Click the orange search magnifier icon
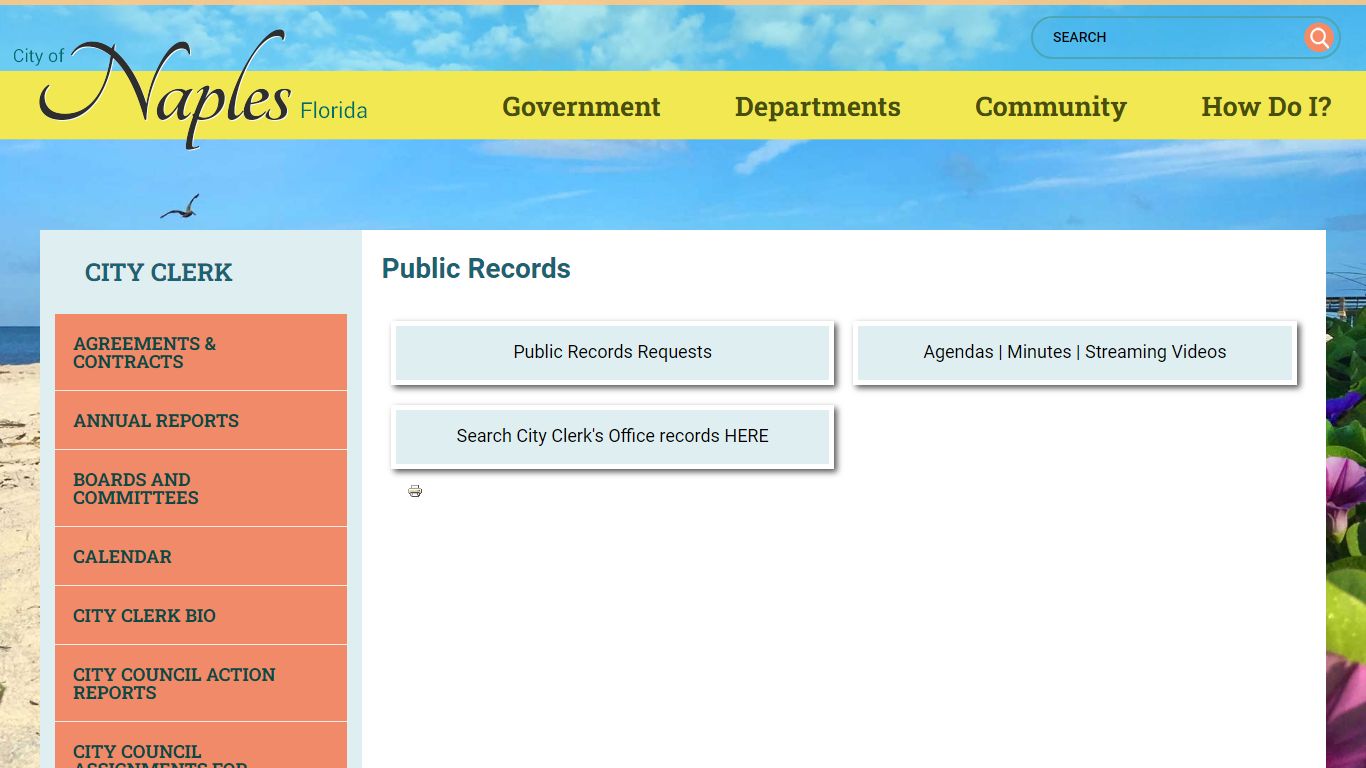The width and height of the screenshot is (1366, 768). tap(1319, 38)
